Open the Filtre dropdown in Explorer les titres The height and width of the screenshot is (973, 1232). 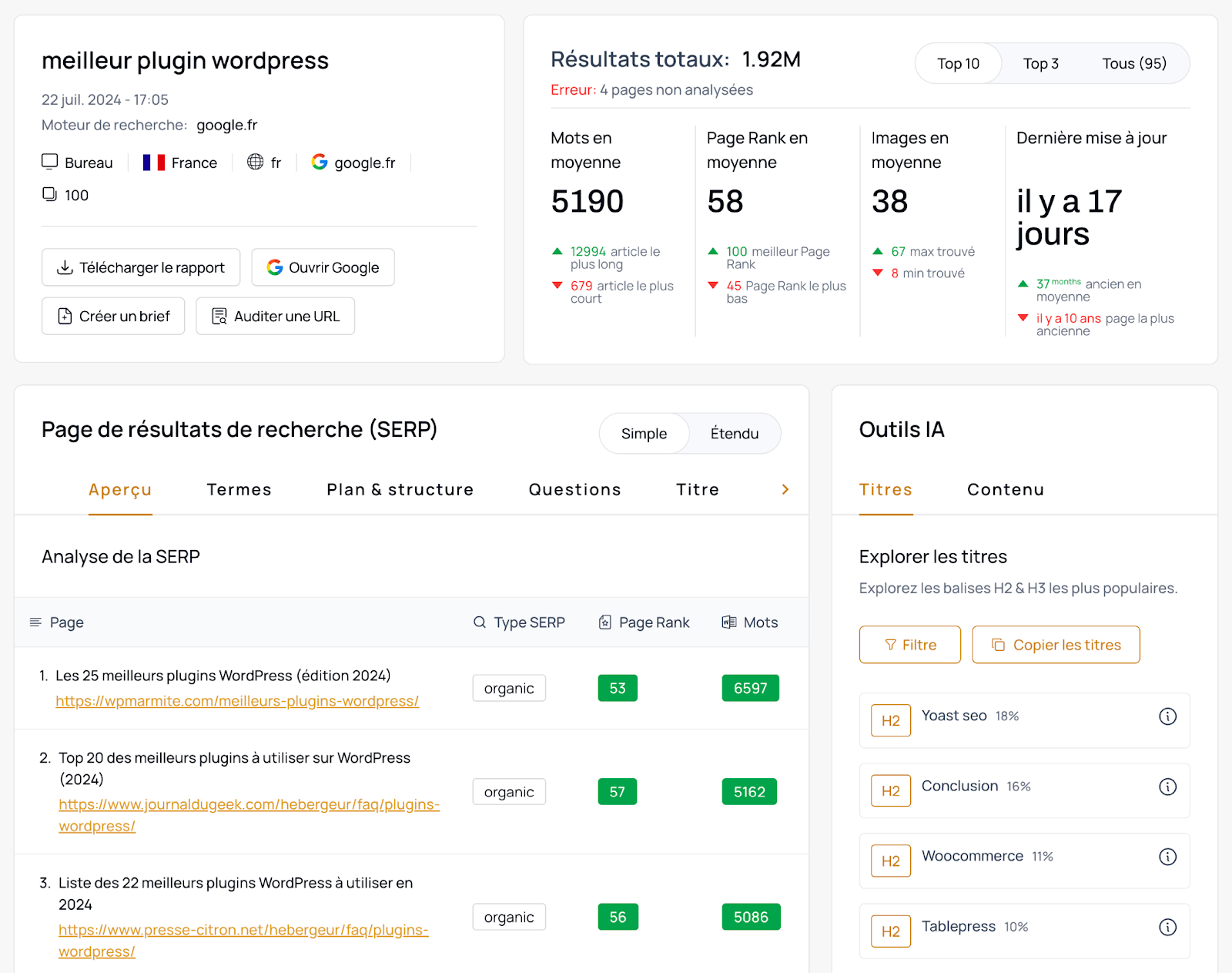909,644
